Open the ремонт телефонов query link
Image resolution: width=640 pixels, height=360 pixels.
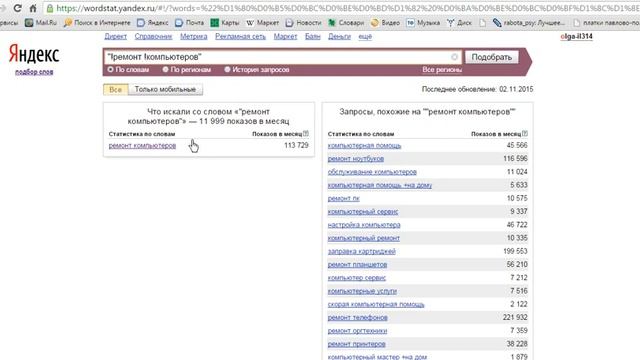[358, 317]
